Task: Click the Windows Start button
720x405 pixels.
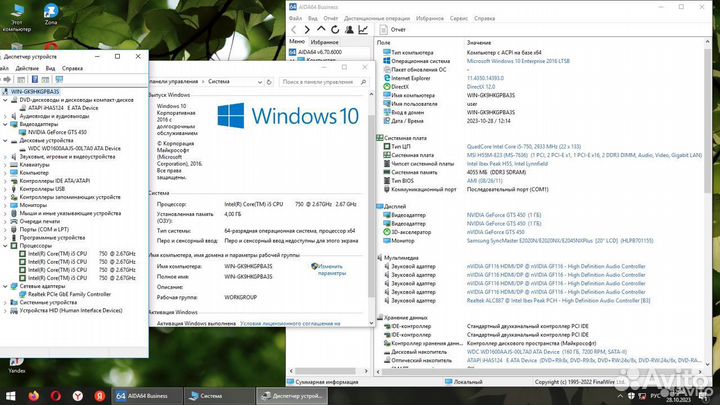Action: coord(9,395)
